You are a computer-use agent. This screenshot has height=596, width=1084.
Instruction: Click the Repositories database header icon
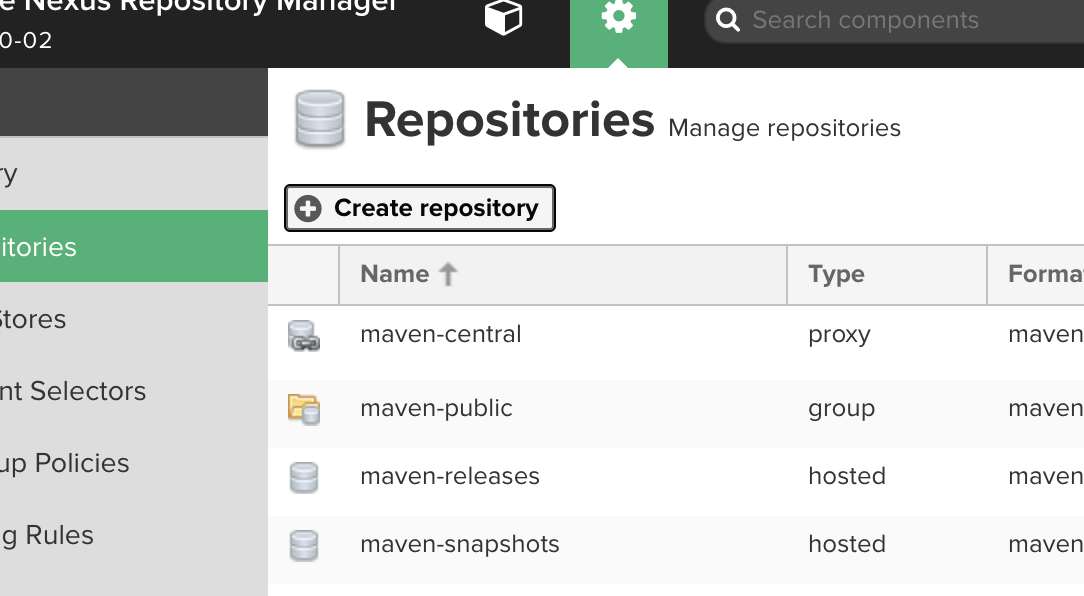pyautogui.click(x=319, y=119)
